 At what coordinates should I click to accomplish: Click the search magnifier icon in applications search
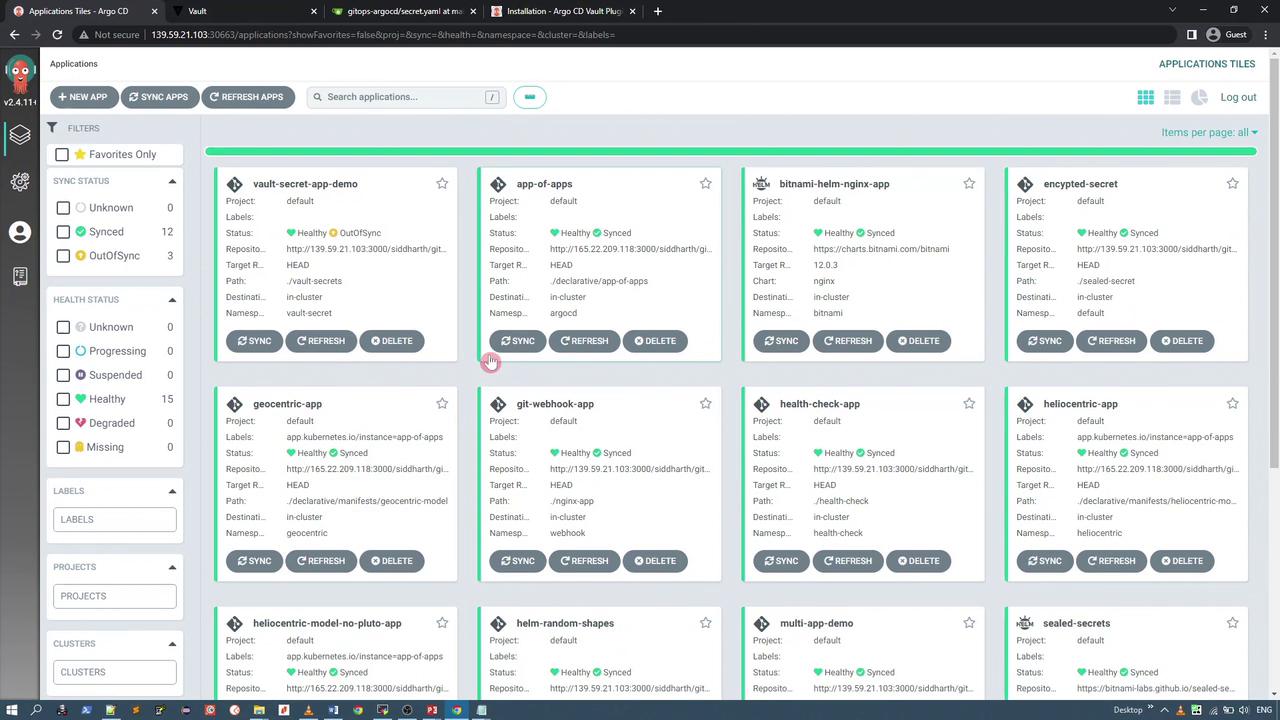pos(318,97)
